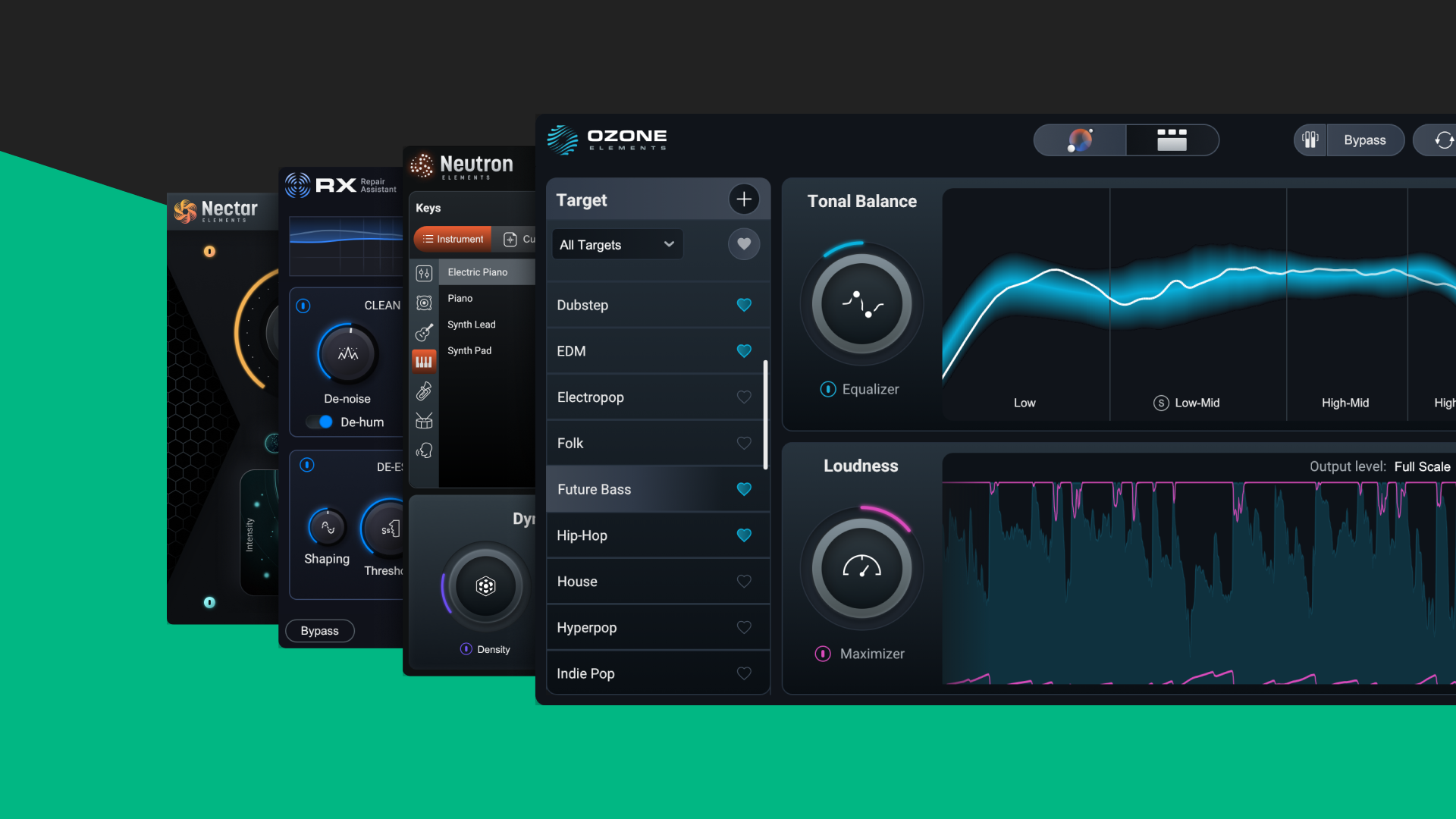Click the Nectar Elements logo

click(x=216, y=211)
